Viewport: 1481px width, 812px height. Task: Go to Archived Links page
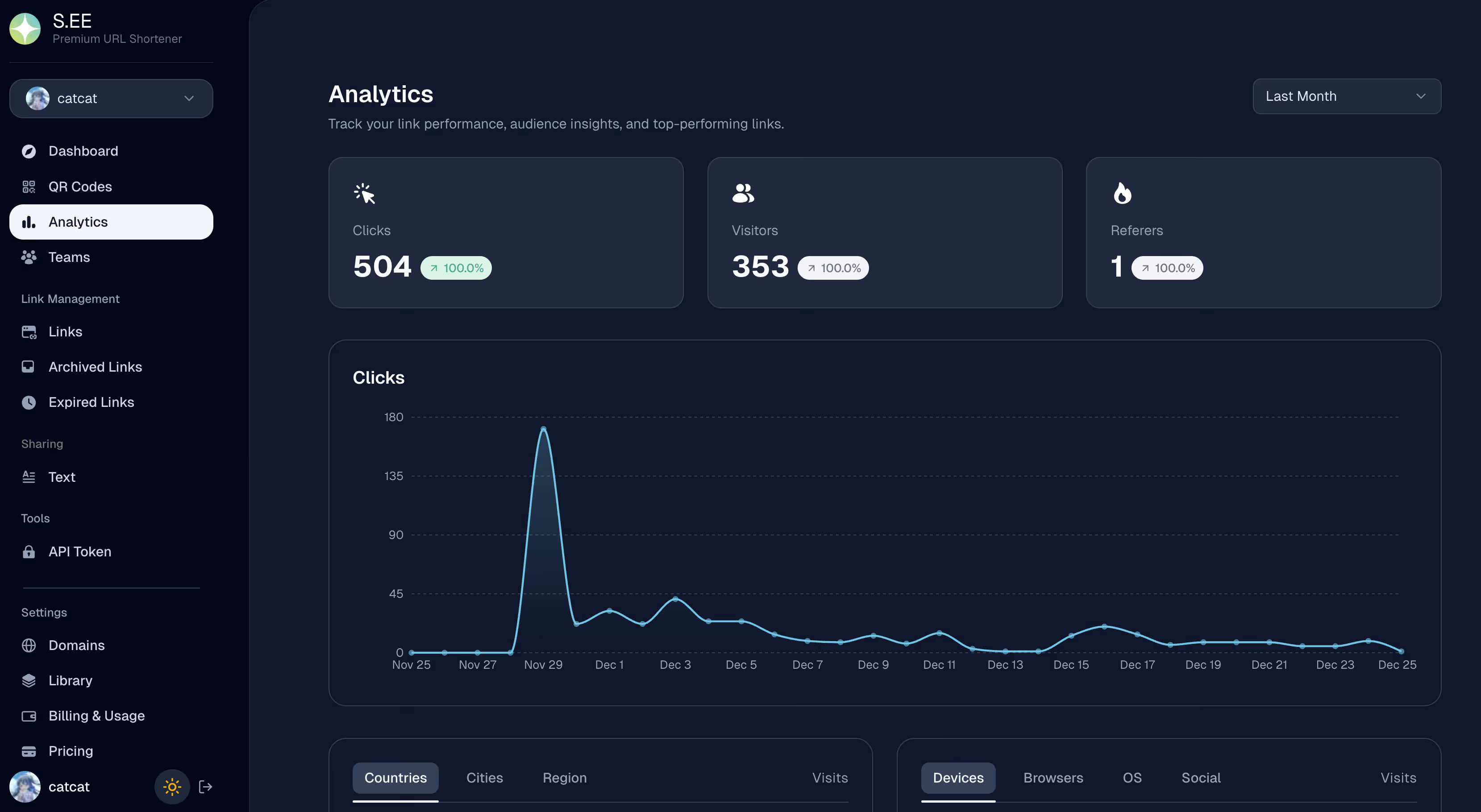[95, 367]
